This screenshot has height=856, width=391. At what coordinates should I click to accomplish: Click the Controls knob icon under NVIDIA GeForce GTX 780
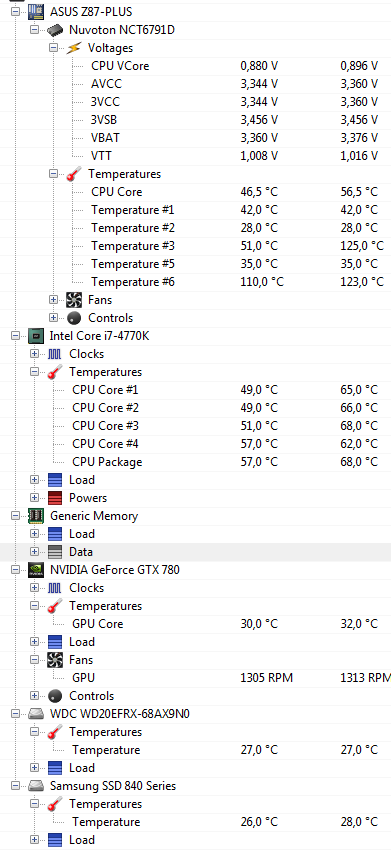(x=55, y=696)
